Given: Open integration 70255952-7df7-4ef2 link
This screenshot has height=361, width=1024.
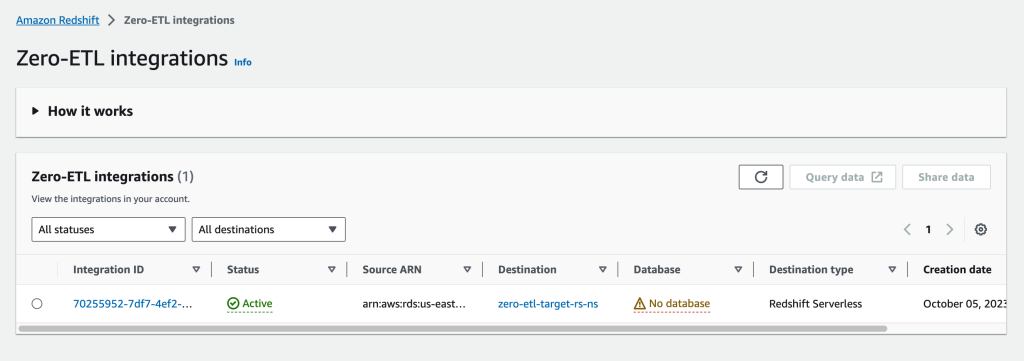Looking at the screenshot, I should [133, 304].
